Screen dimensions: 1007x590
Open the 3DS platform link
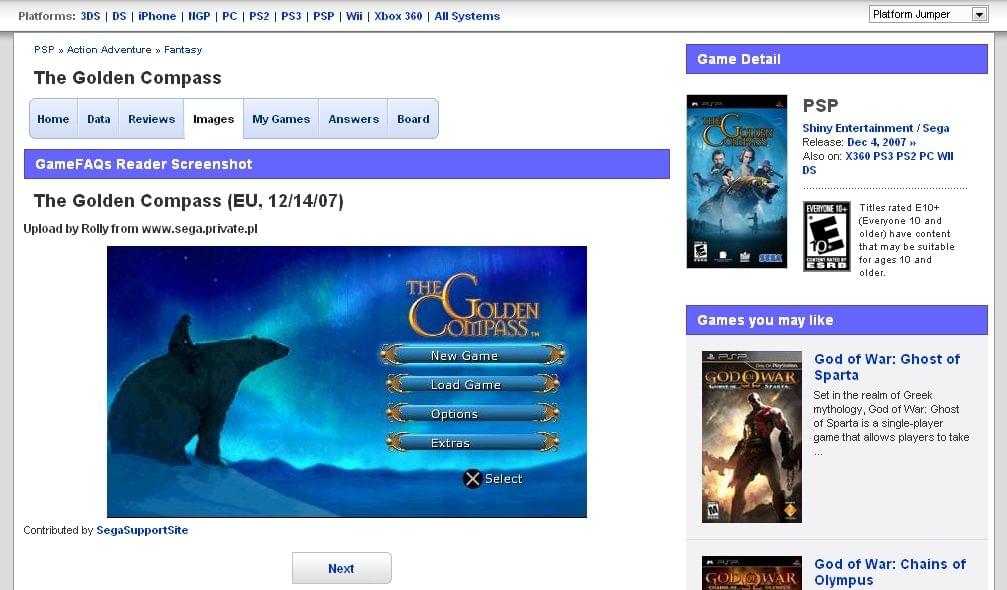pos(90,16)
